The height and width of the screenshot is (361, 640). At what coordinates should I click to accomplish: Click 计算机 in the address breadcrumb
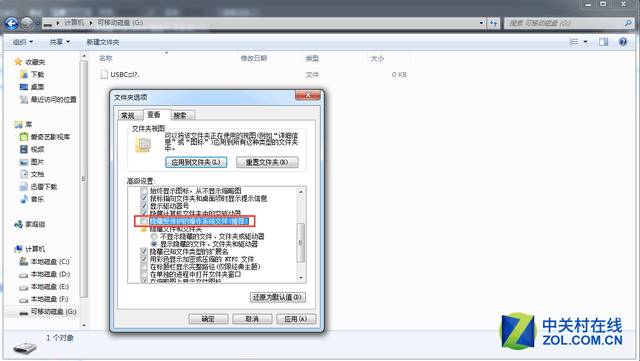point(74,23)
